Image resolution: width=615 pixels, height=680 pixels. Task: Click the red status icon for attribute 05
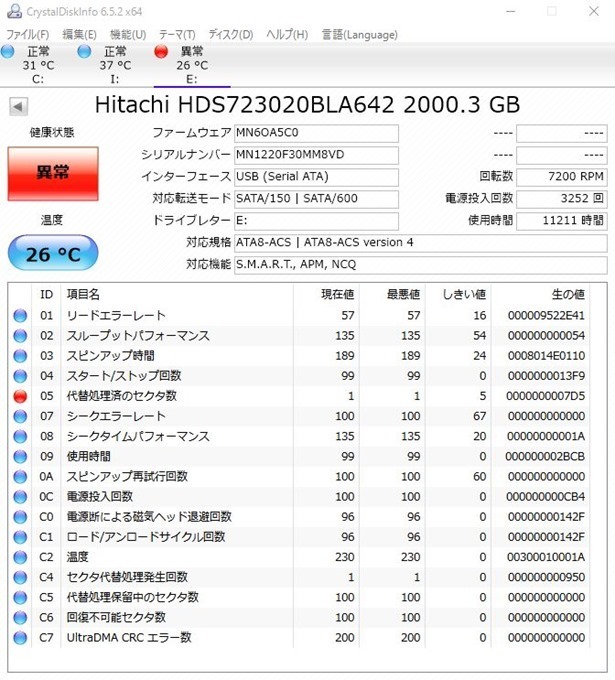pyautogui.click(x=20, y=396)
